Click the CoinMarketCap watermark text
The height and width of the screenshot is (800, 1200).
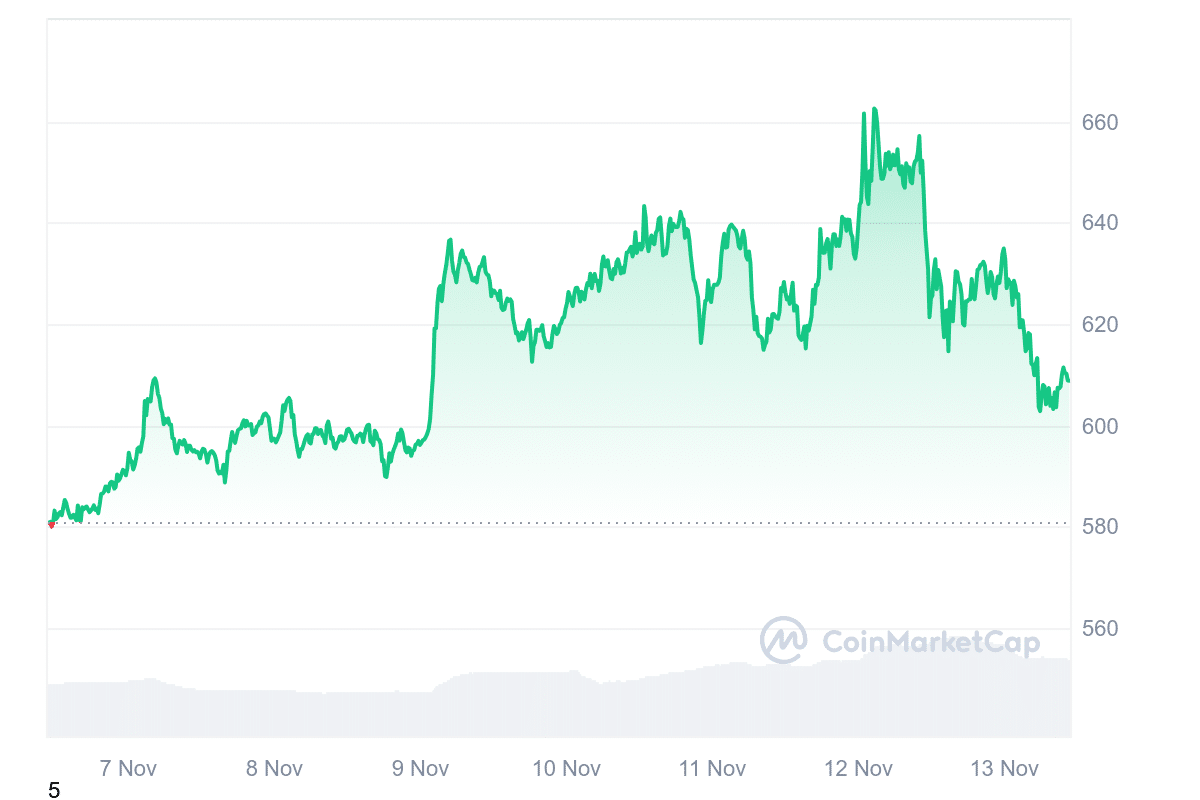(930, 642)
